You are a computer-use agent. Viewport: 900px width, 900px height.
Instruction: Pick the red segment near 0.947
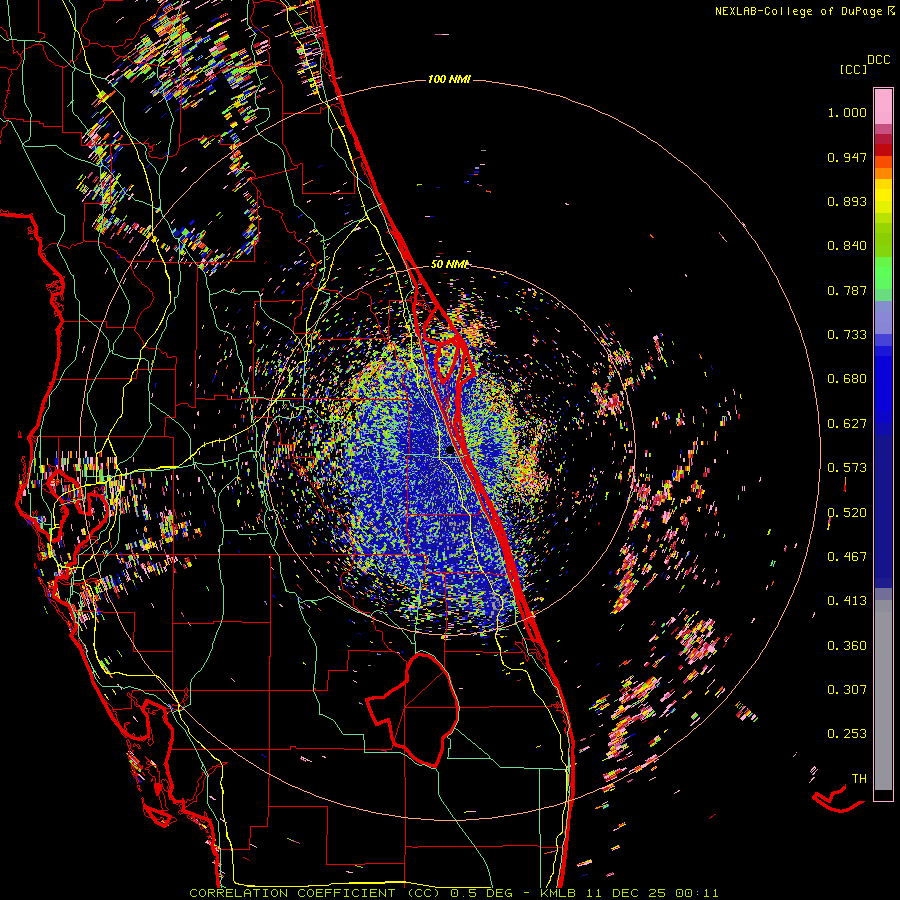883,150
